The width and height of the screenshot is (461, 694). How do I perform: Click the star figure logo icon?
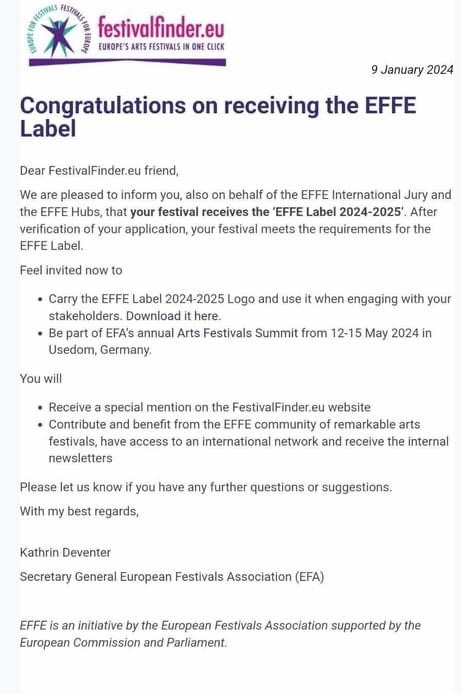[59, 33]
